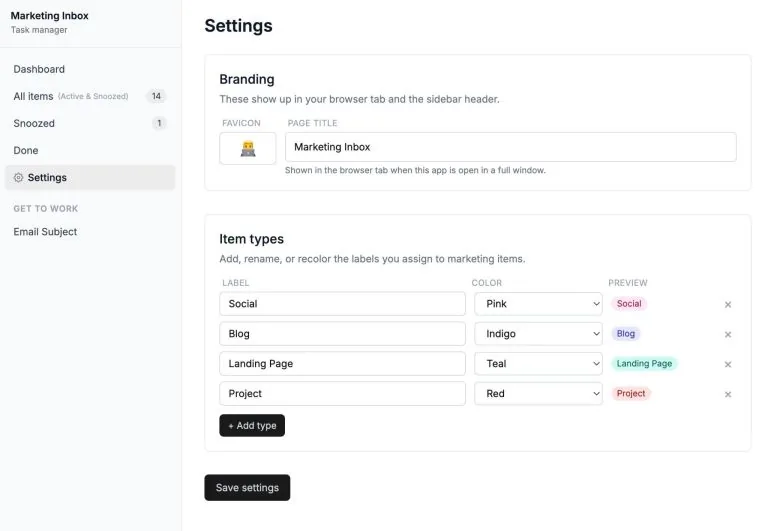
Task: Click the favicon emoji picker box
Action: pyautogui.click(x=247, y=148)
